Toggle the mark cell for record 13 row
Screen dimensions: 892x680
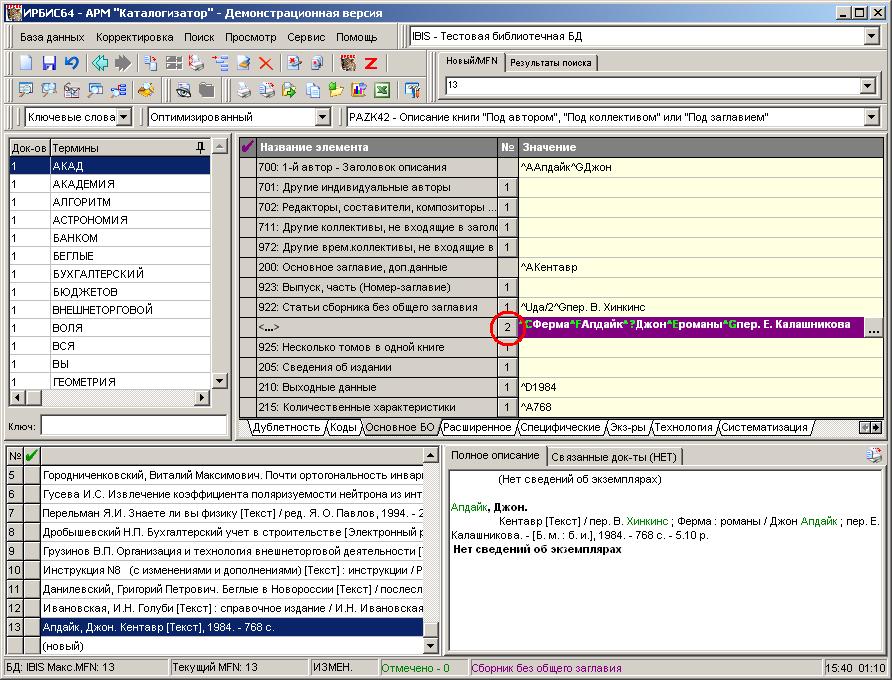[32, 627]
